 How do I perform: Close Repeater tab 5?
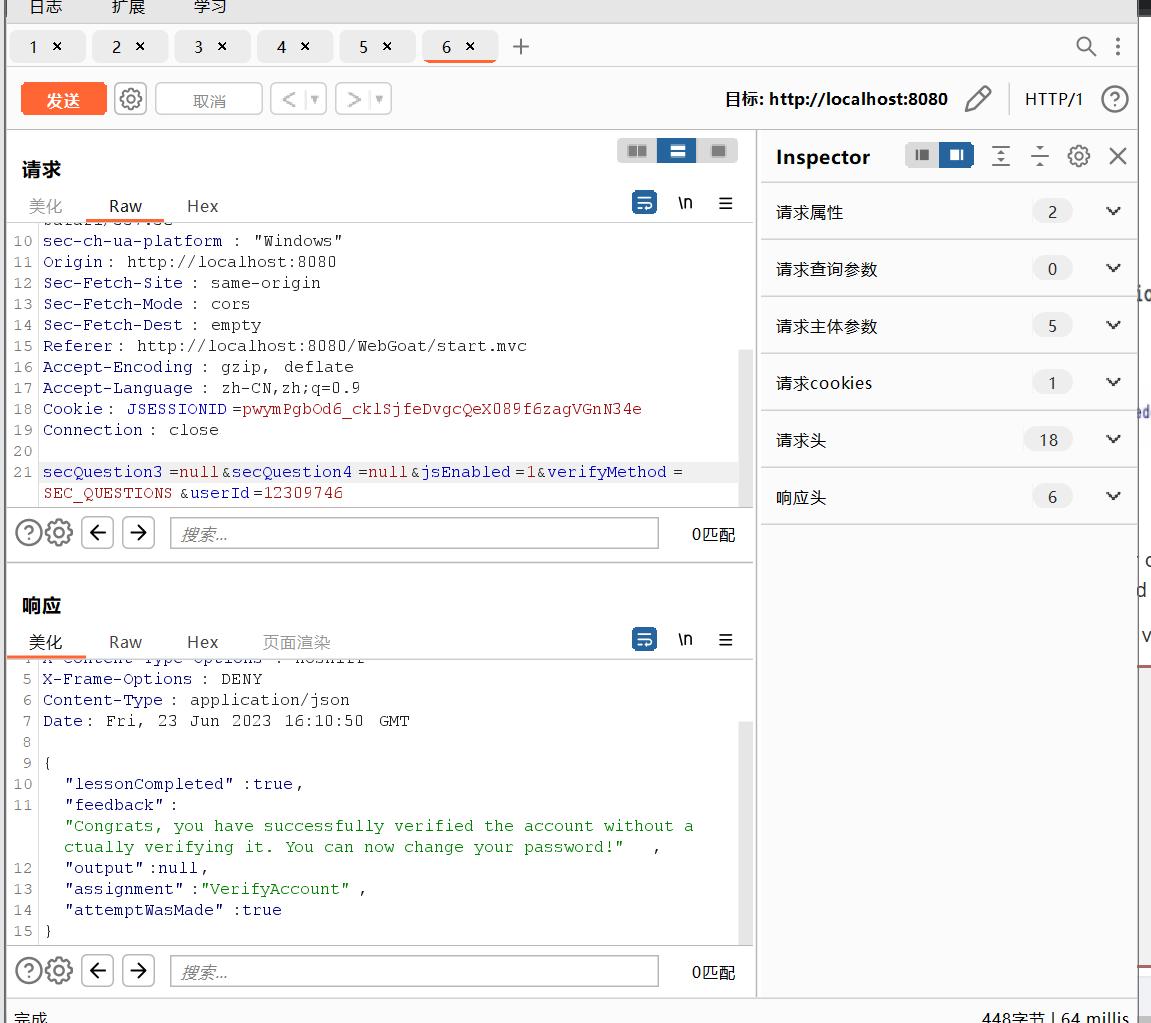tap(387, 46)
